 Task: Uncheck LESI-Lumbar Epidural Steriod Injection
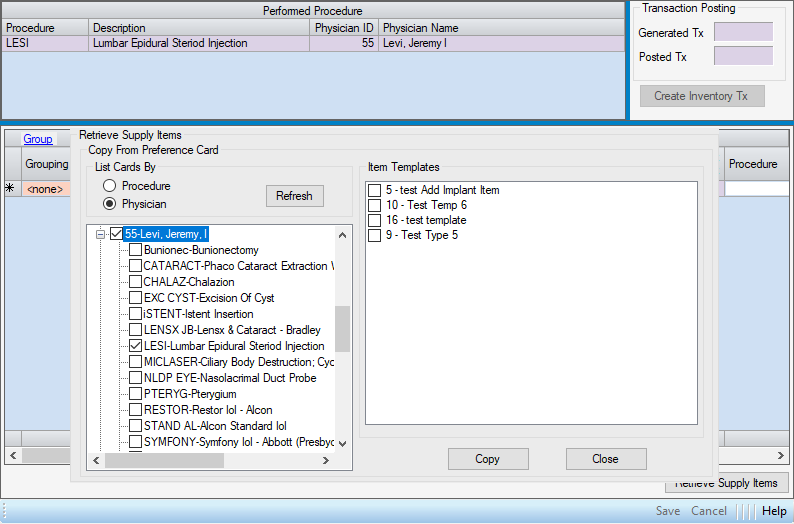pos(135,346)
